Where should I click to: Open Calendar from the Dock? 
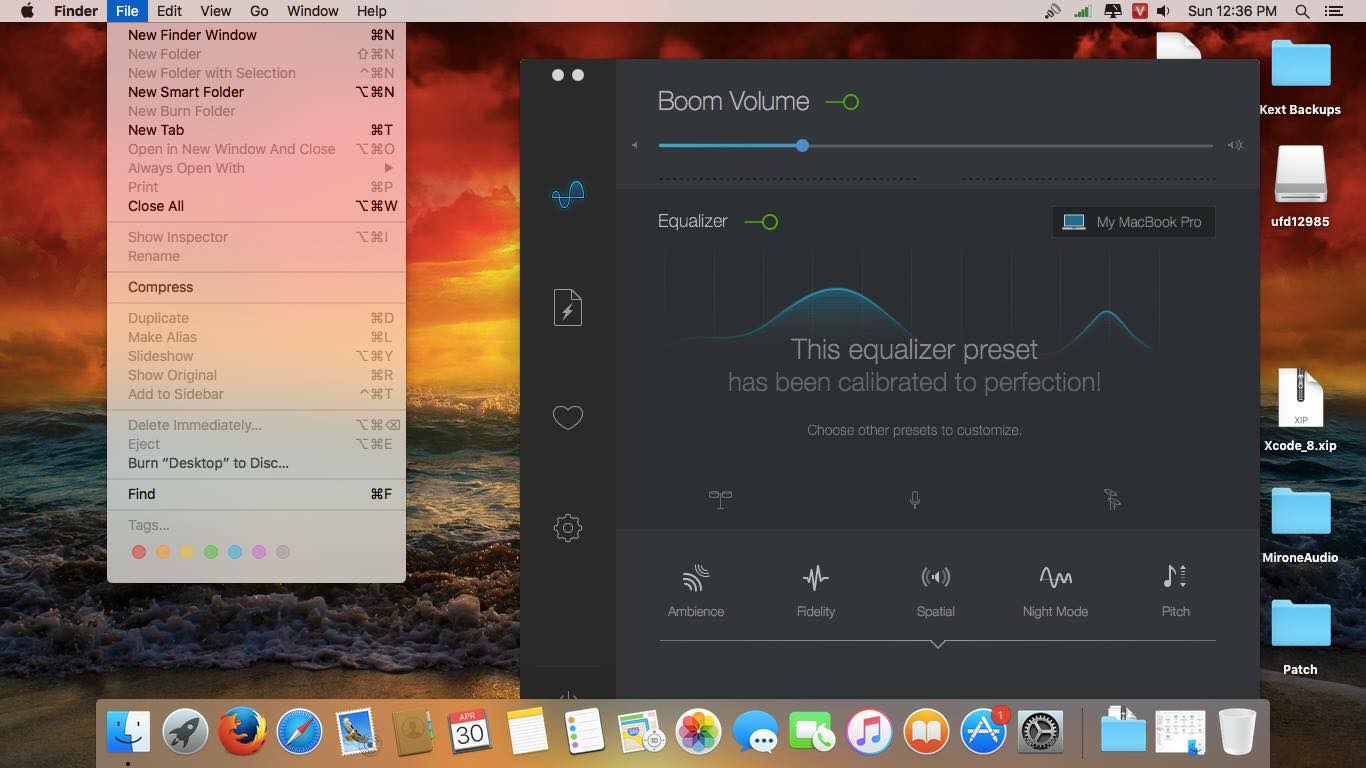click(470, 732)
